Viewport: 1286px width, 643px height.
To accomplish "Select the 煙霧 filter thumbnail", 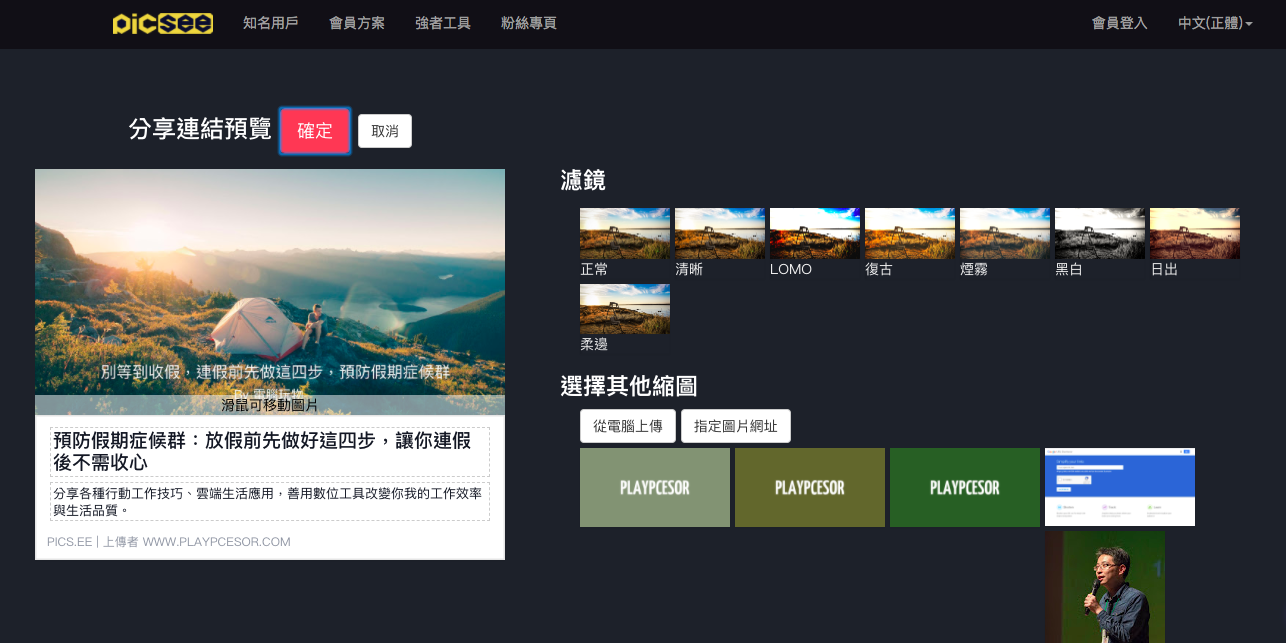I will [1005, 233].
